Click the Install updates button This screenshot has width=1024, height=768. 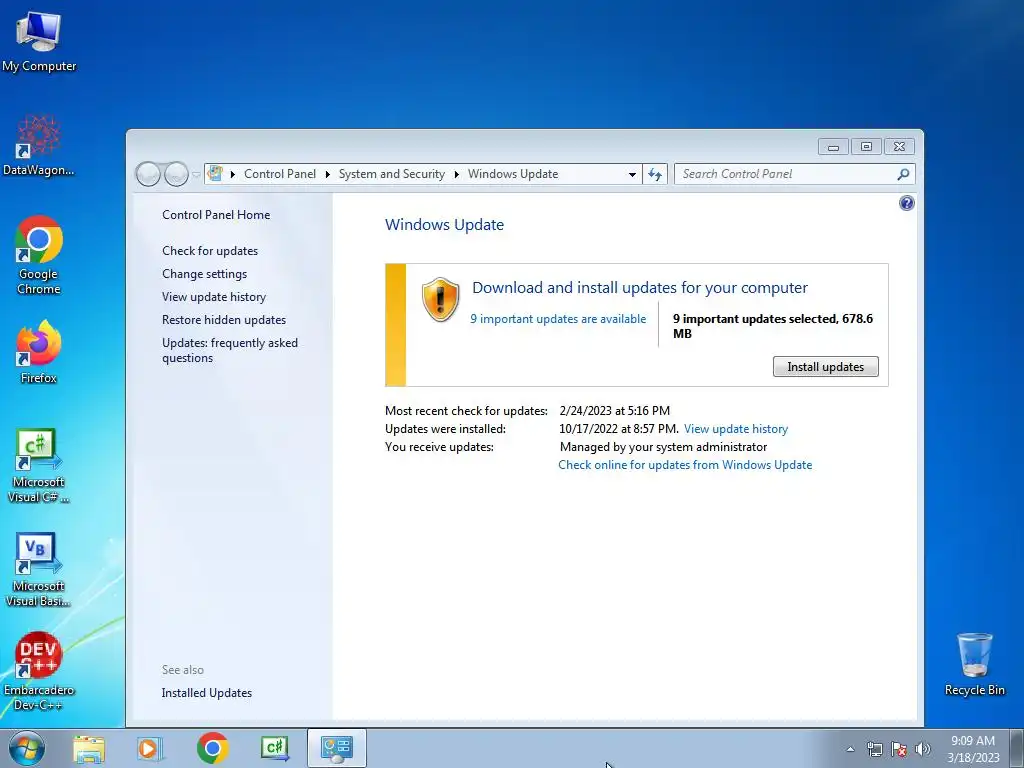tap(825, 366)
